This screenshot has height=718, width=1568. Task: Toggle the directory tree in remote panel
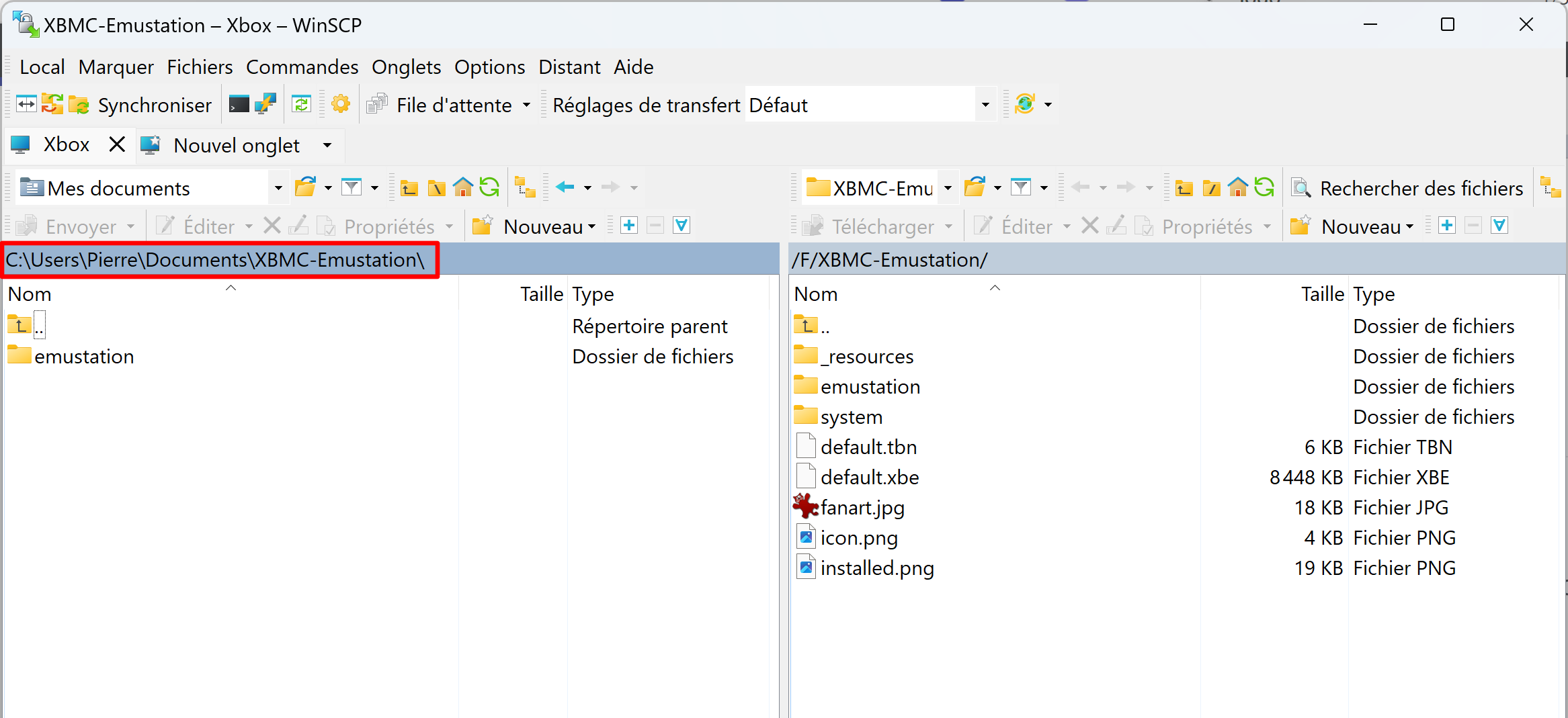pyautogui.click(x=1551, y=187)
